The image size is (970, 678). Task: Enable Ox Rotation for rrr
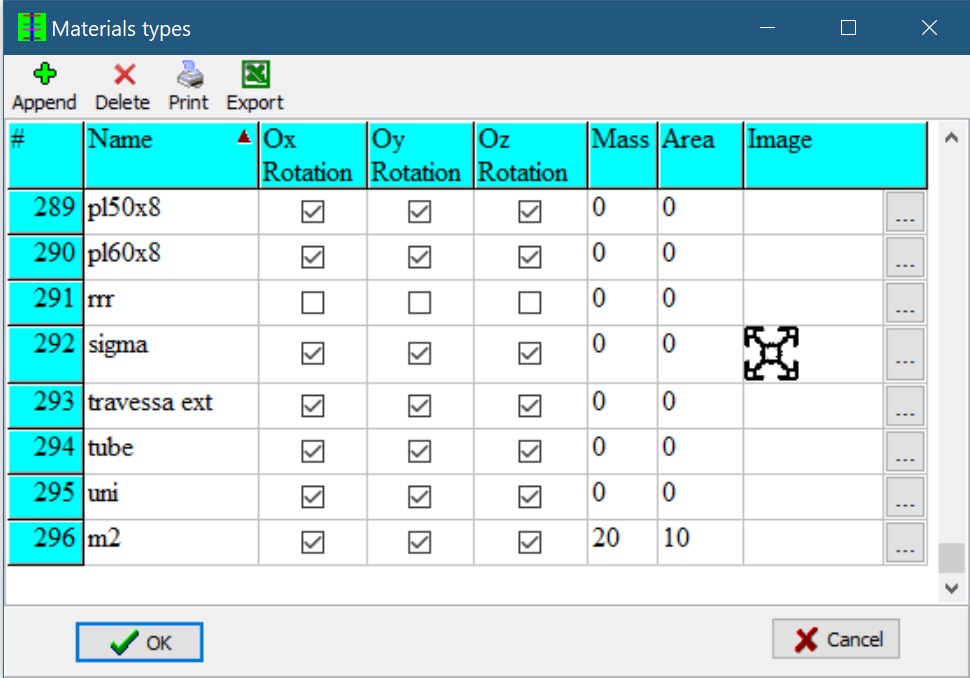(x=313, y=303)
